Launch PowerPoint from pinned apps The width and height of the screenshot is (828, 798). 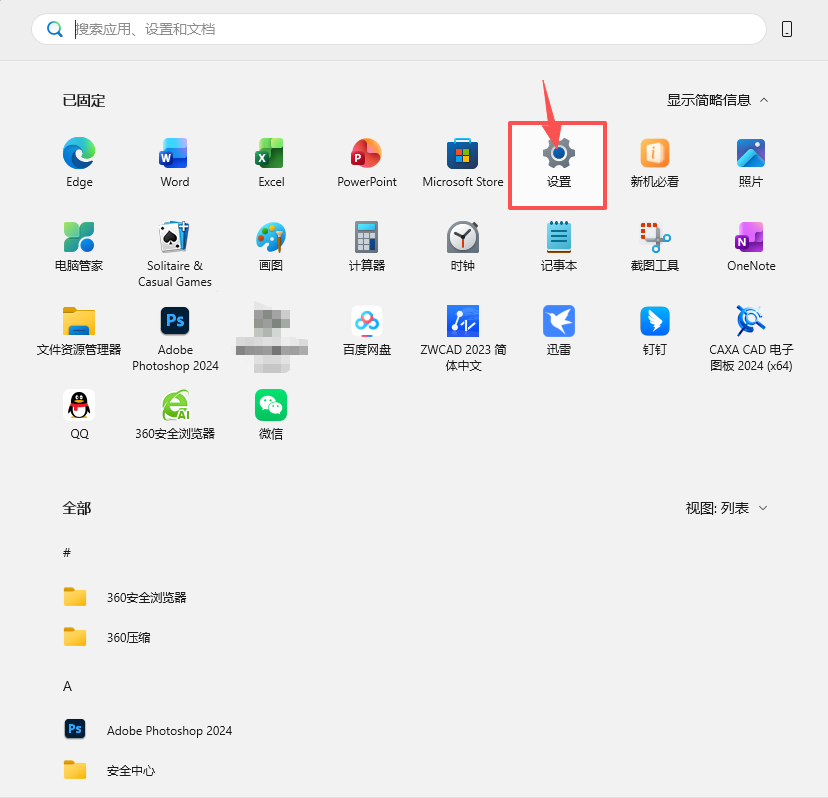coord(366,163)
